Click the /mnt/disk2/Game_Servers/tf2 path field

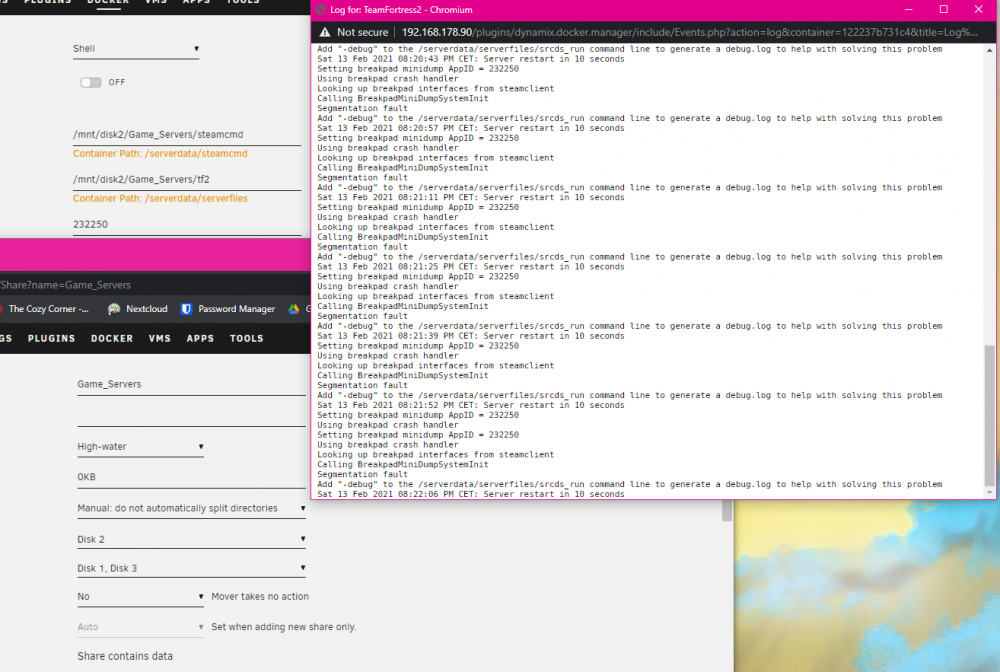[x=187, y=180]
